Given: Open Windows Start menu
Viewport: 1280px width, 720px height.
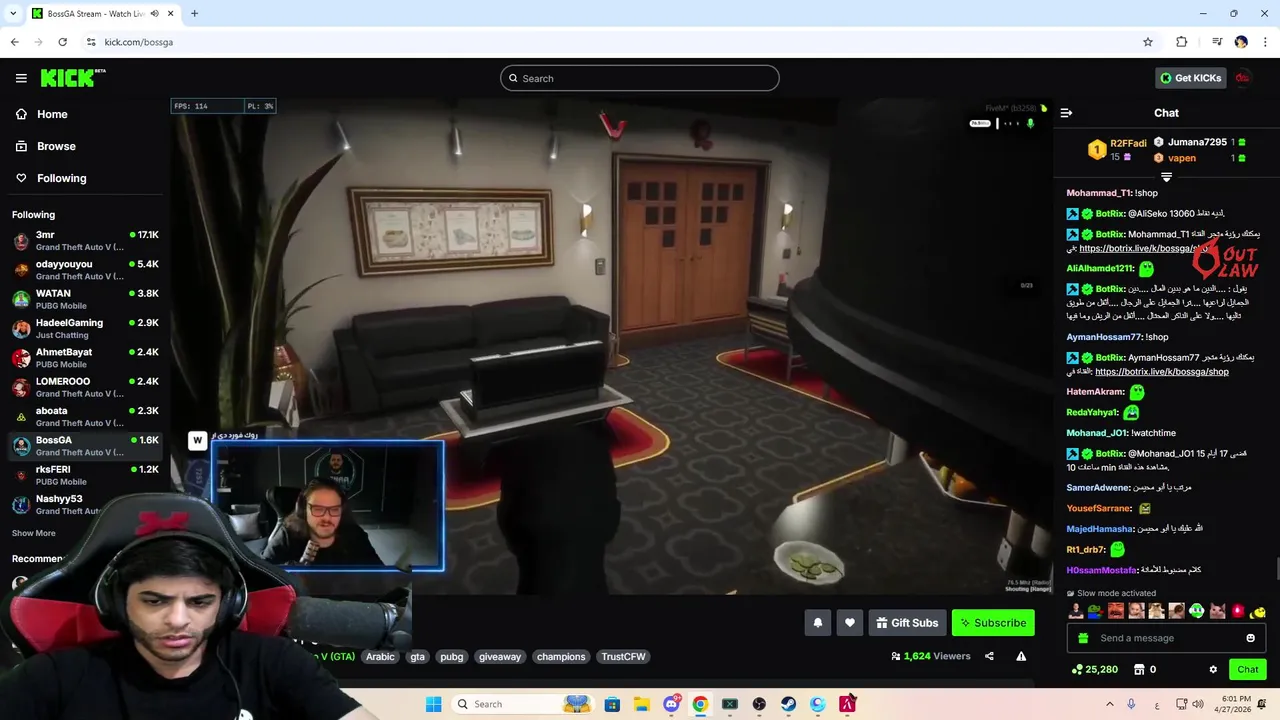Looking at the screenshot, I should (433, 704).
